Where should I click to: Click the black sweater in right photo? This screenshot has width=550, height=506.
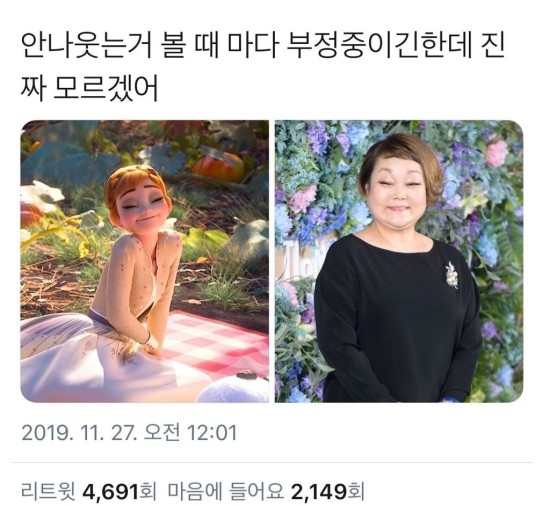tap(396, 316)
